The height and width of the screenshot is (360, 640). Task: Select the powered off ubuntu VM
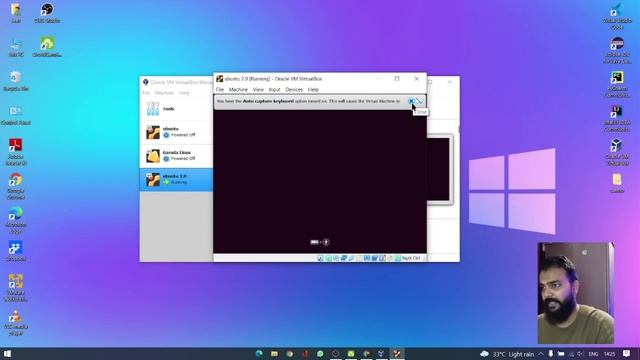click(176, 132)
